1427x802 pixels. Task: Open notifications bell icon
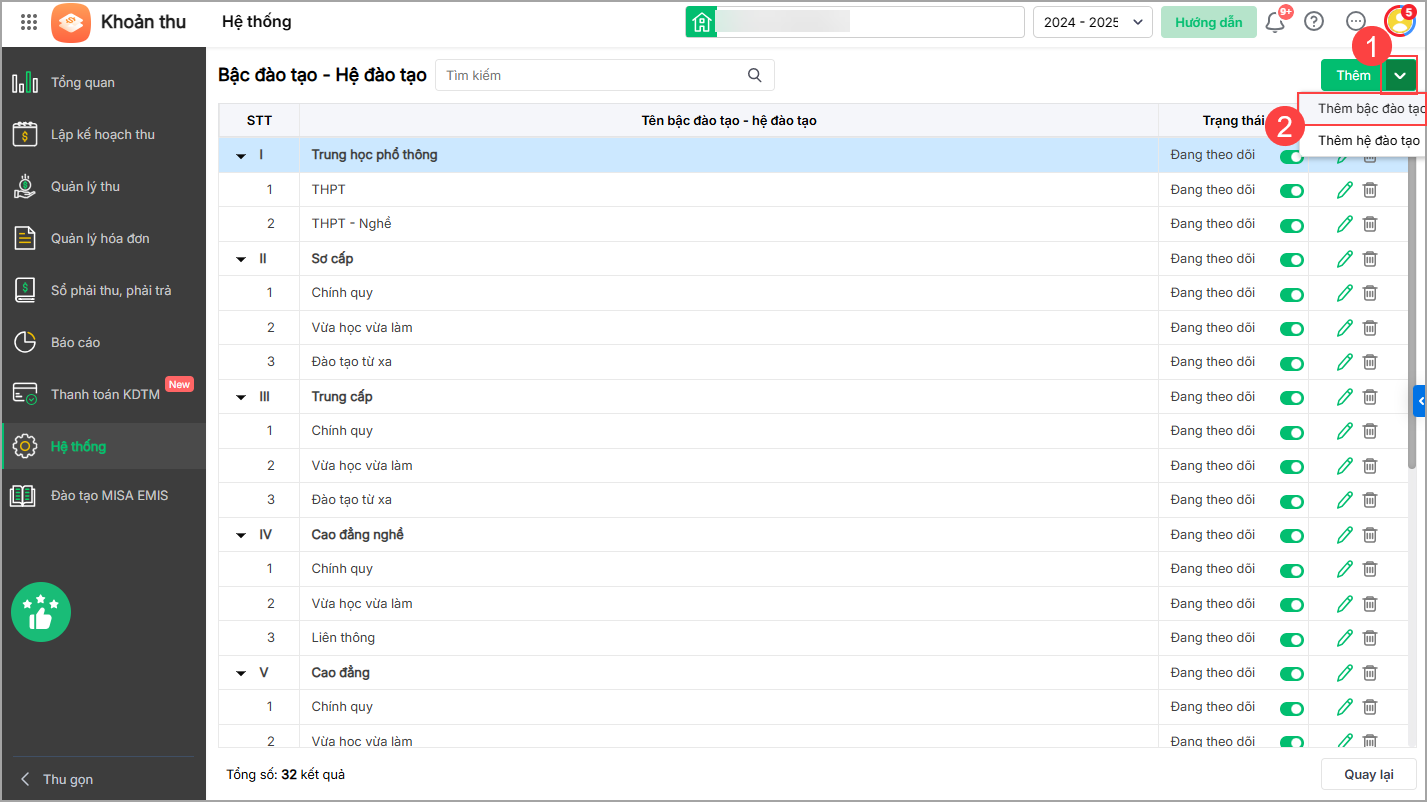(1275, 22)
